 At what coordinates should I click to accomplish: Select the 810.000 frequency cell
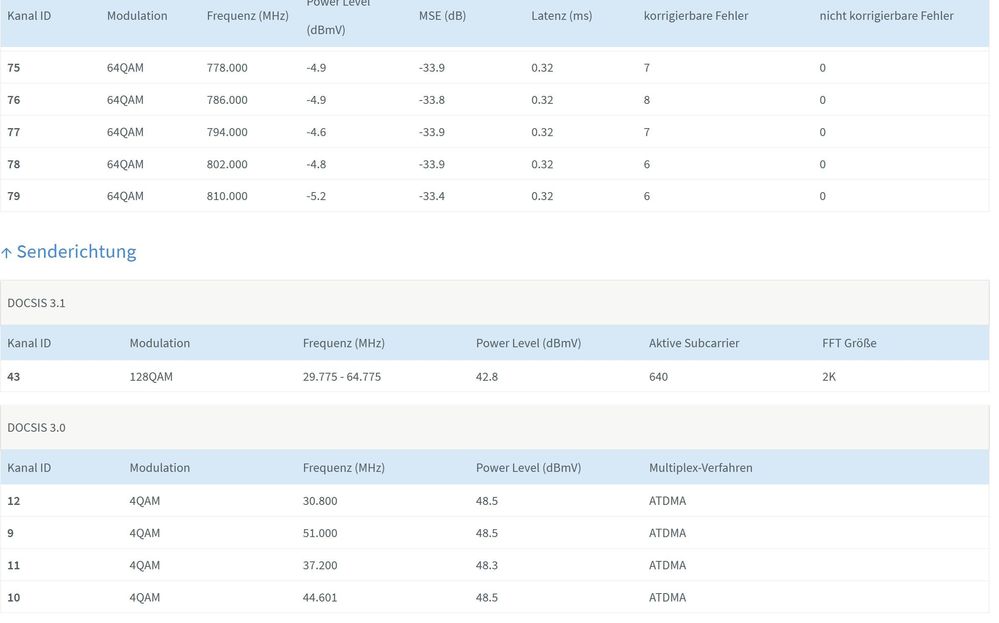pos(227,196)
